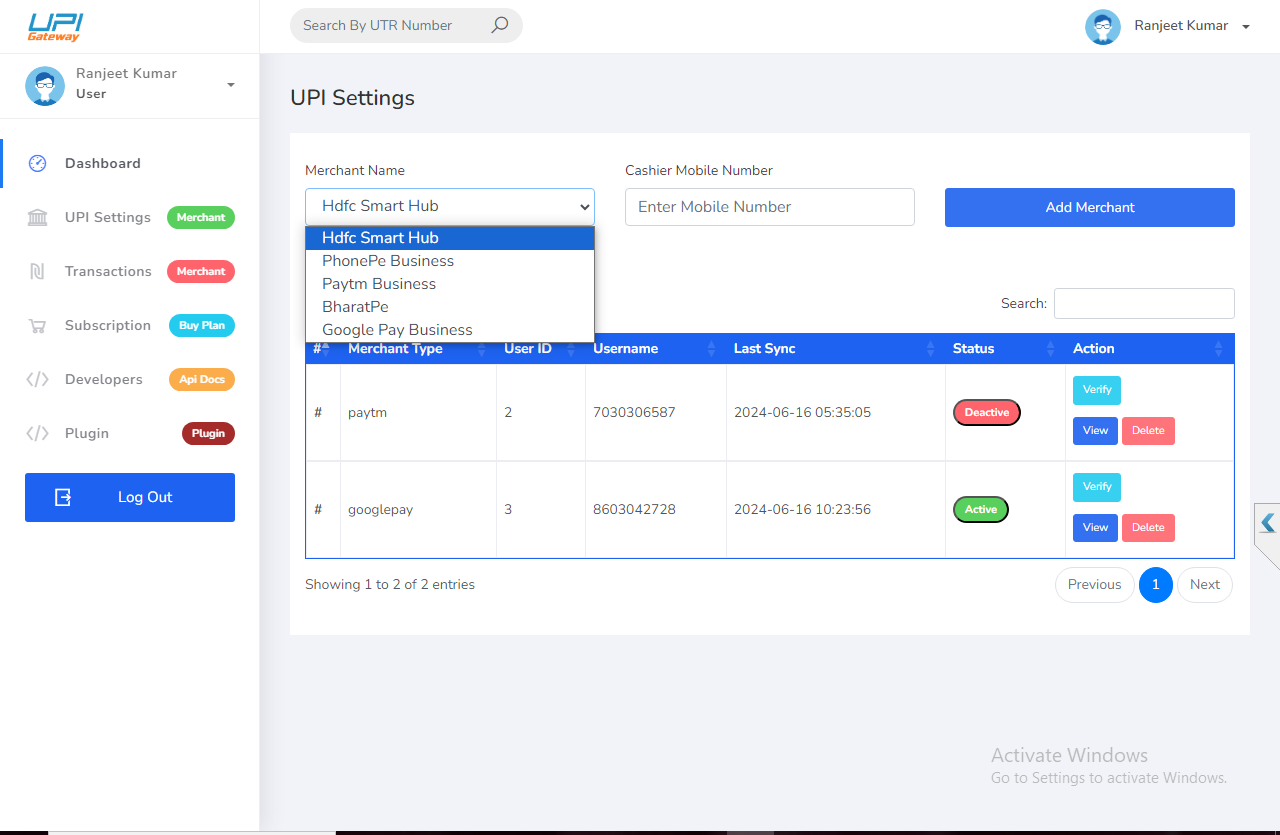Click the Api Docs badge
The width and height of the screenshot is (1280, 835).
[202, 379]
